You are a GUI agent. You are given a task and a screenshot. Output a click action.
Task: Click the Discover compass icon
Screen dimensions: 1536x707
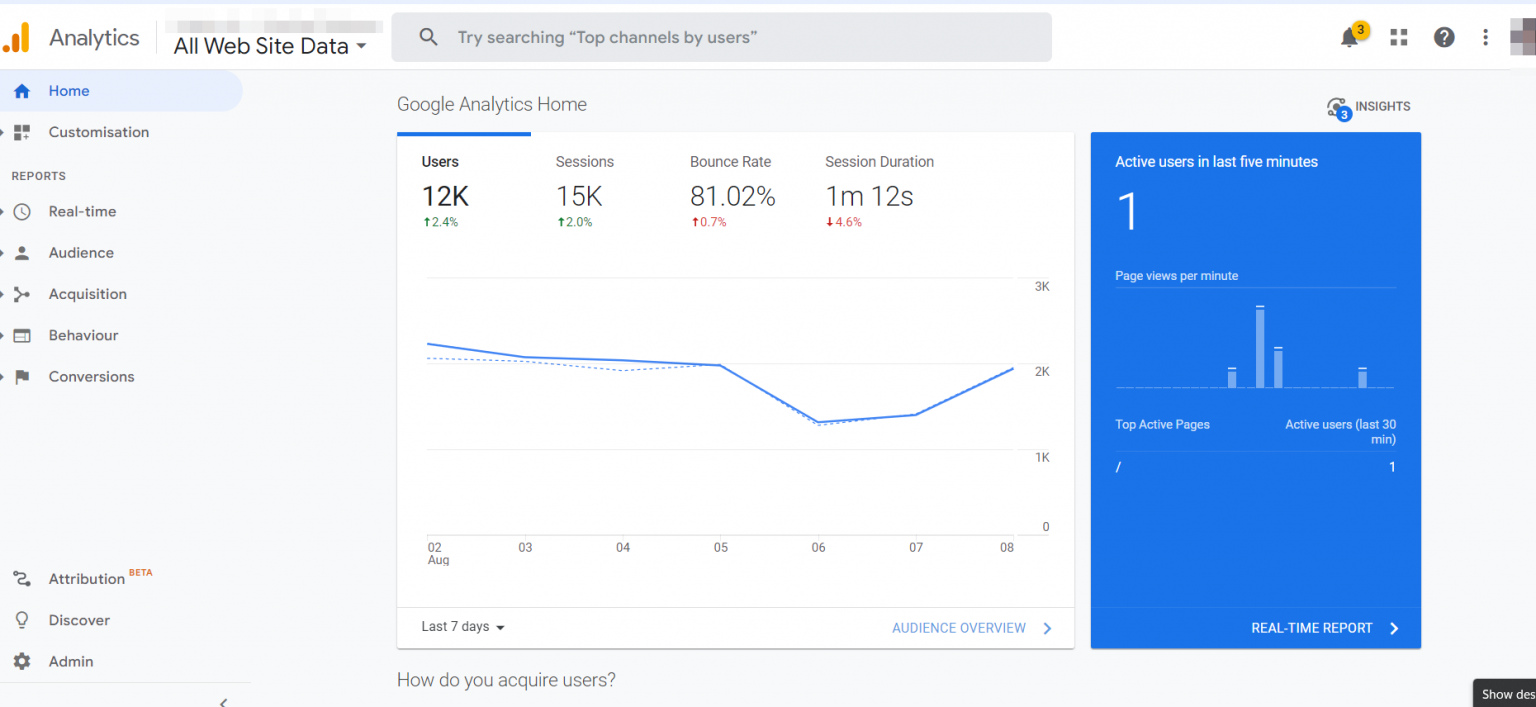(22, 620)
